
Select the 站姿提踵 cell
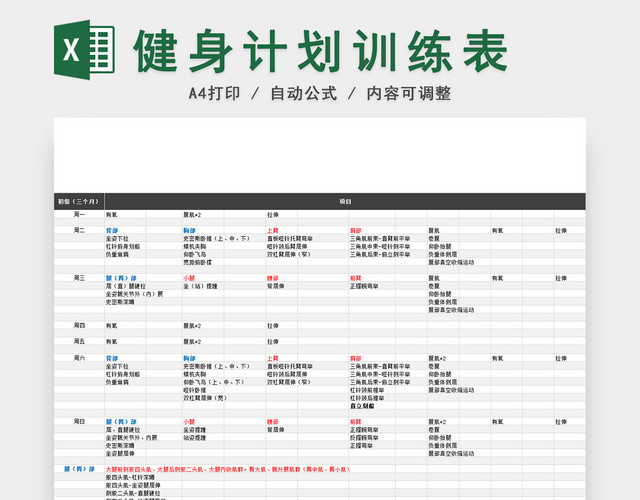(195, 438)
